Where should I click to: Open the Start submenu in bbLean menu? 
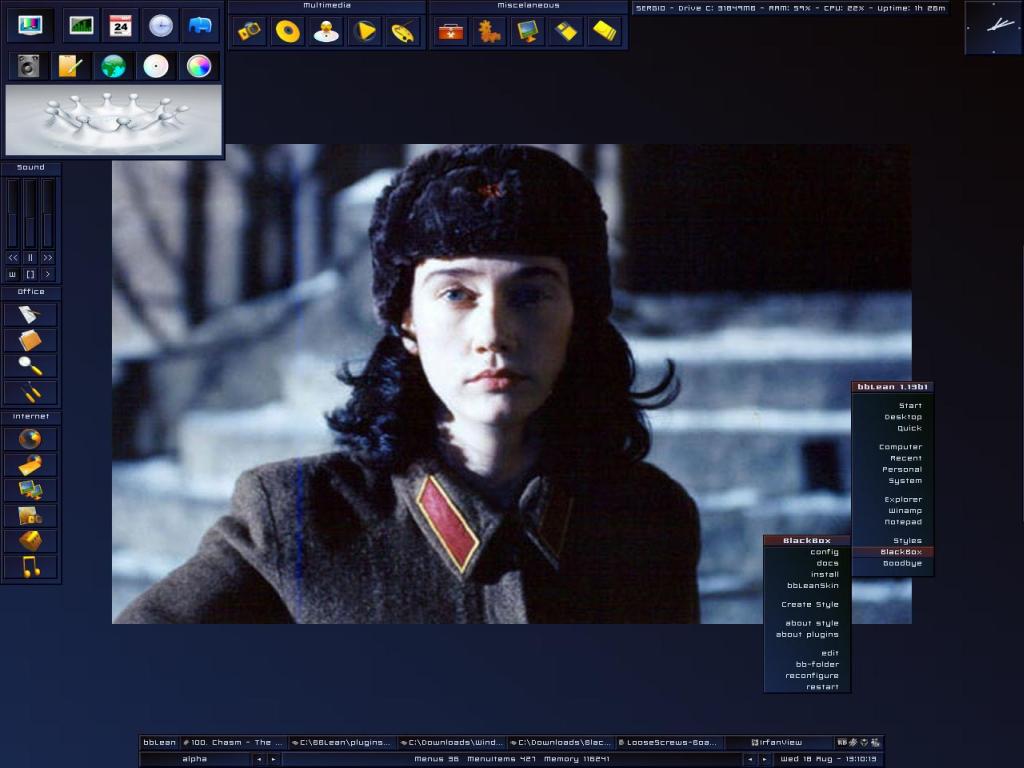tap(893, 406)
